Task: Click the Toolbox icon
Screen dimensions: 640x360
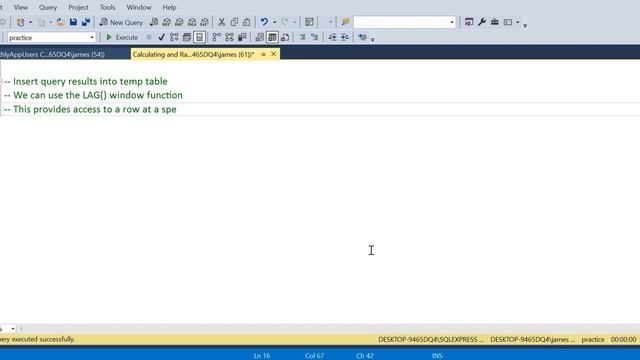Action: 495,22
